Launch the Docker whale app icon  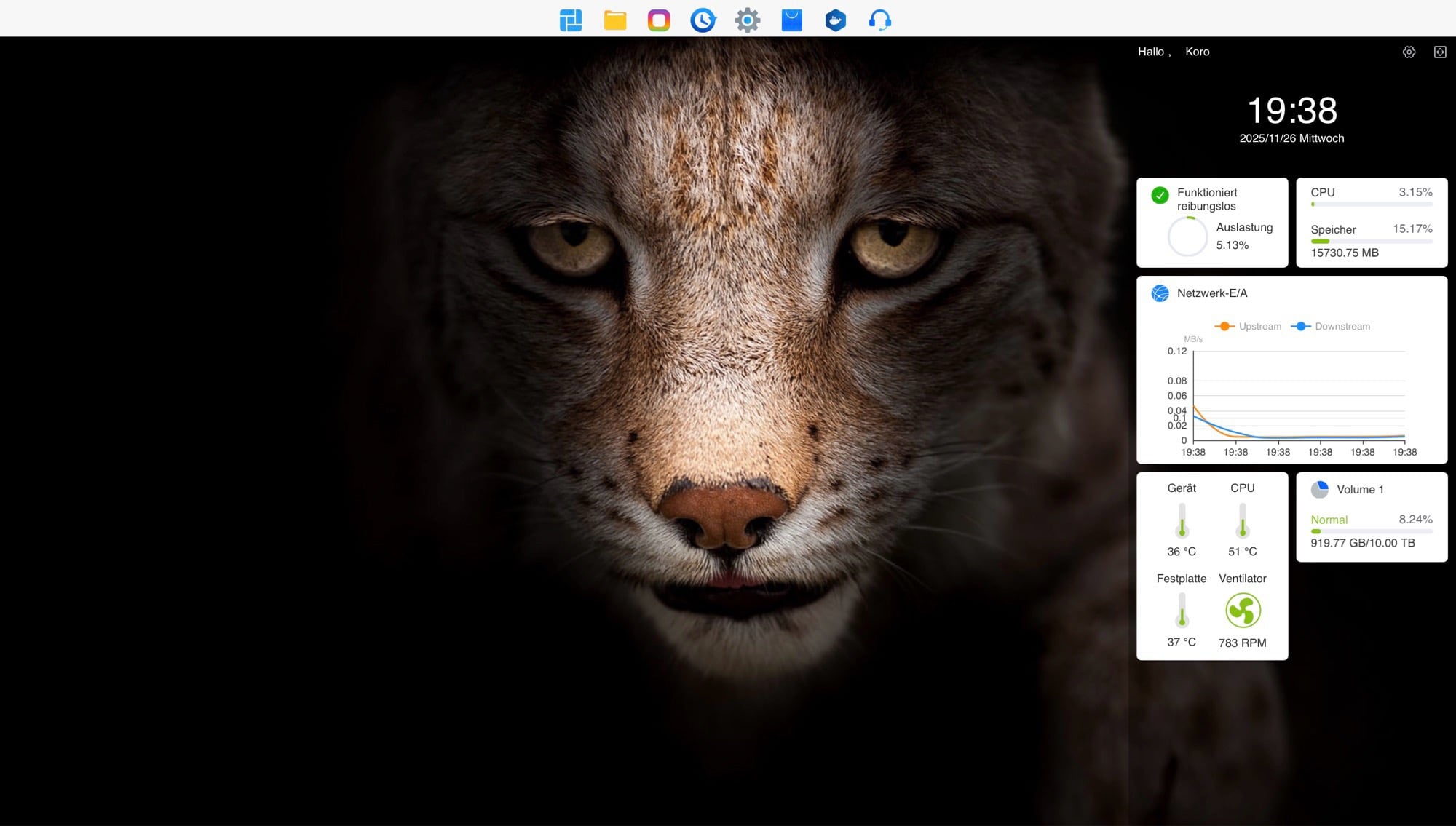836,20
